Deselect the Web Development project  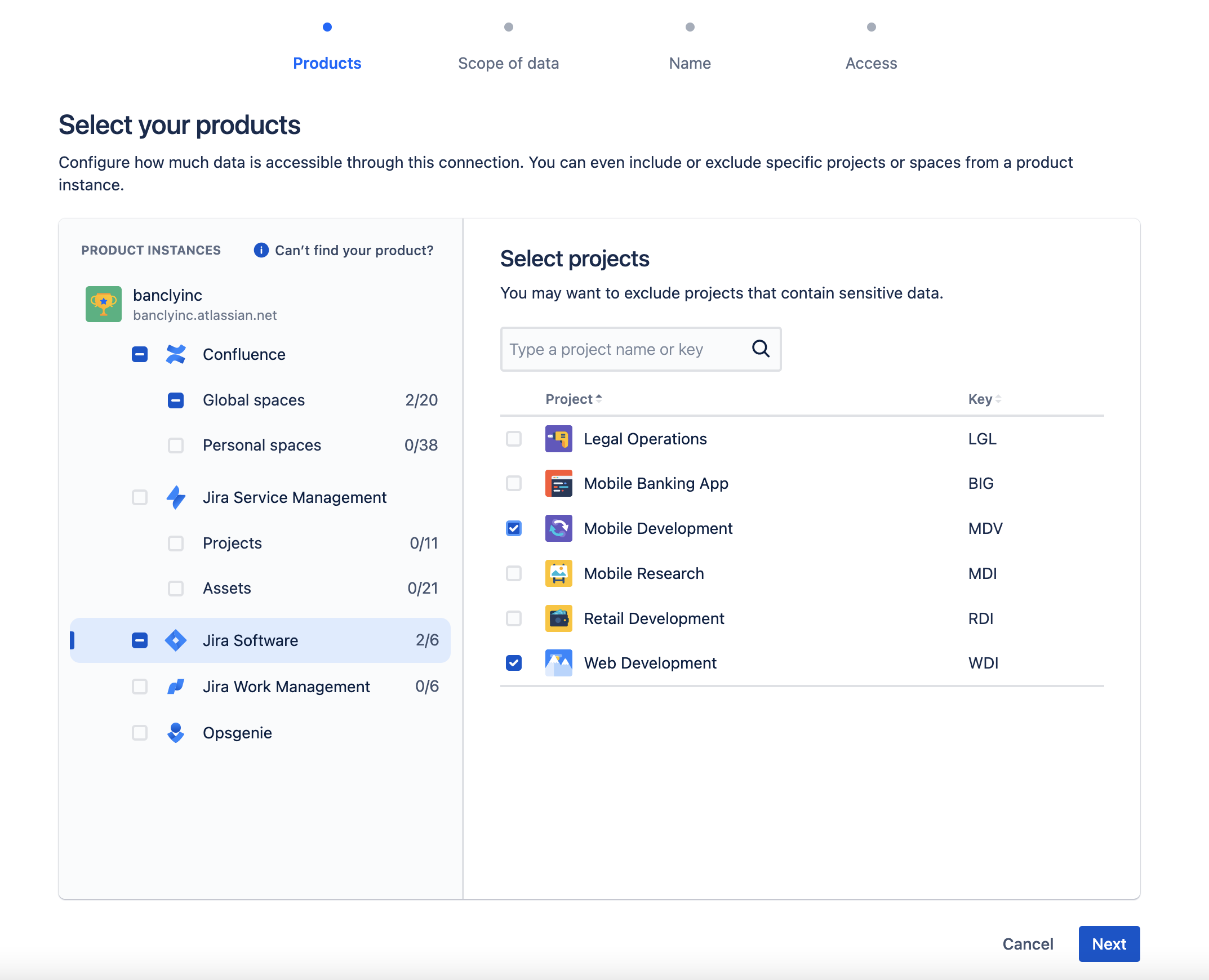pos(513,663)
